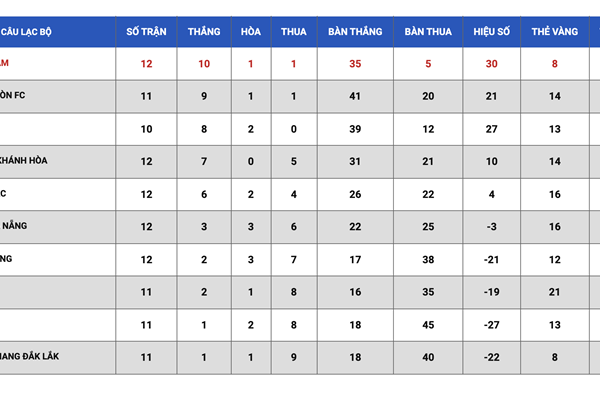Screen dimensions: 600x400
Task: Click the BÀN THUA column header
Action: click(428, 31)
